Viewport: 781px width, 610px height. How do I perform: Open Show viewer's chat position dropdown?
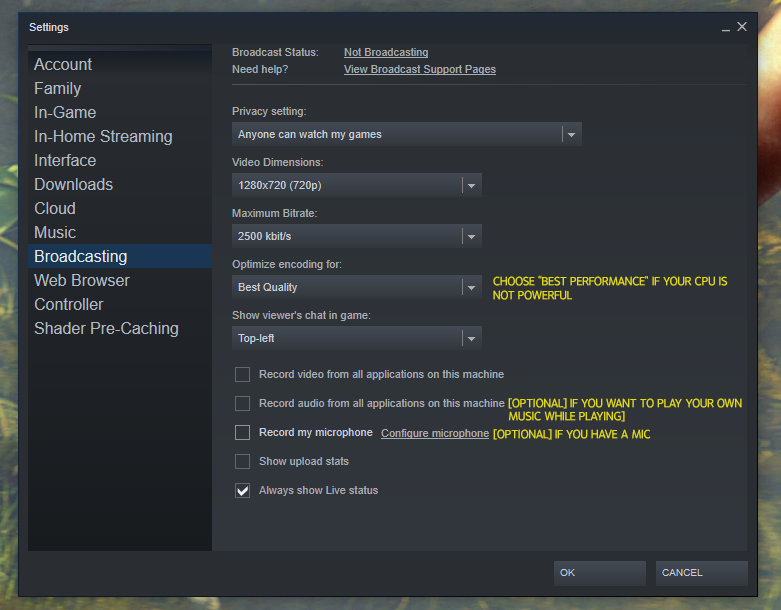pos(357,338)
